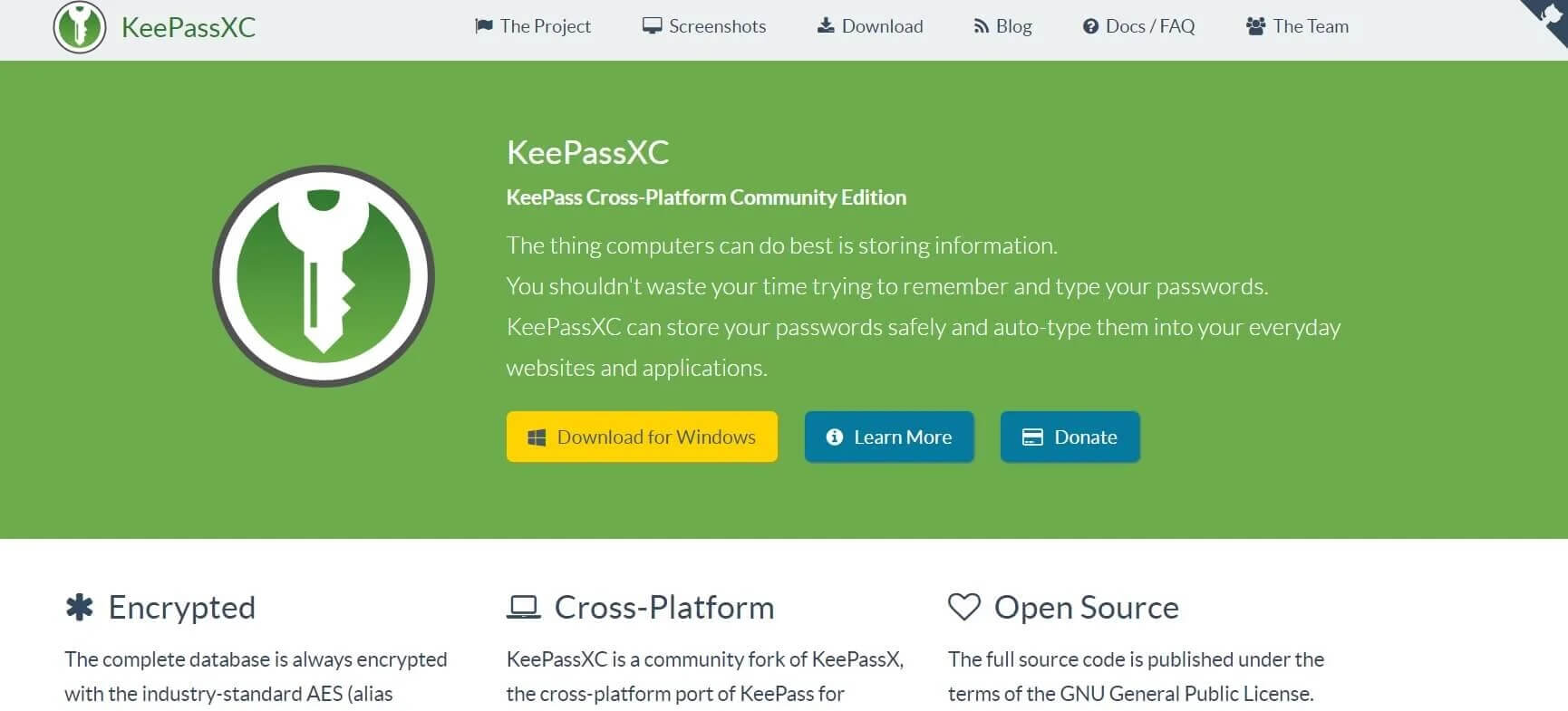Screen dimensions: 1568x711
Task: Click the laptop icon beside Cross-Platform
Action: tap(523, 607)
